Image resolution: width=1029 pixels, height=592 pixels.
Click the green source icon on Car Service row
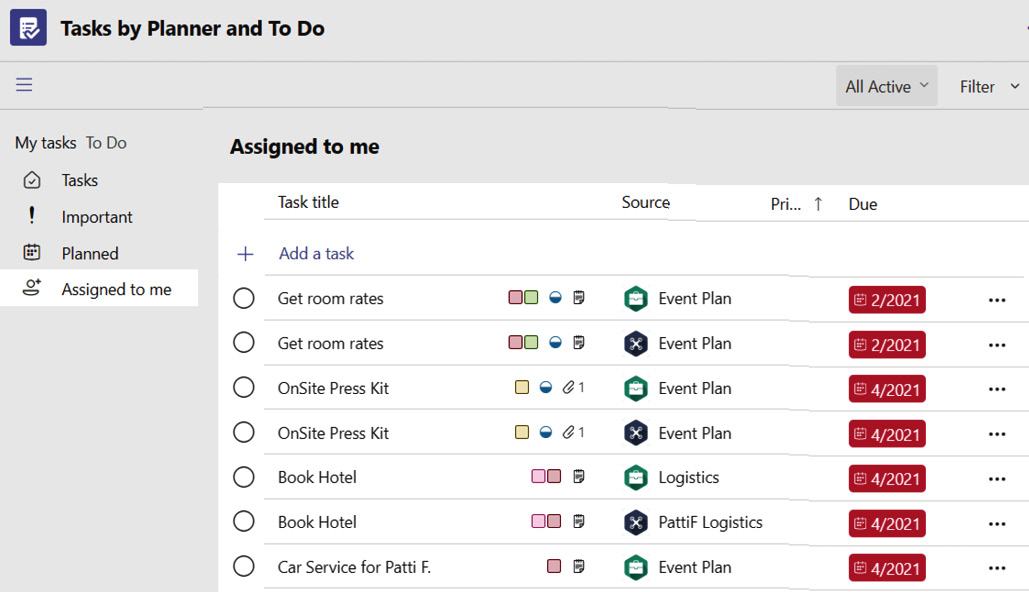tap(636, 567)
